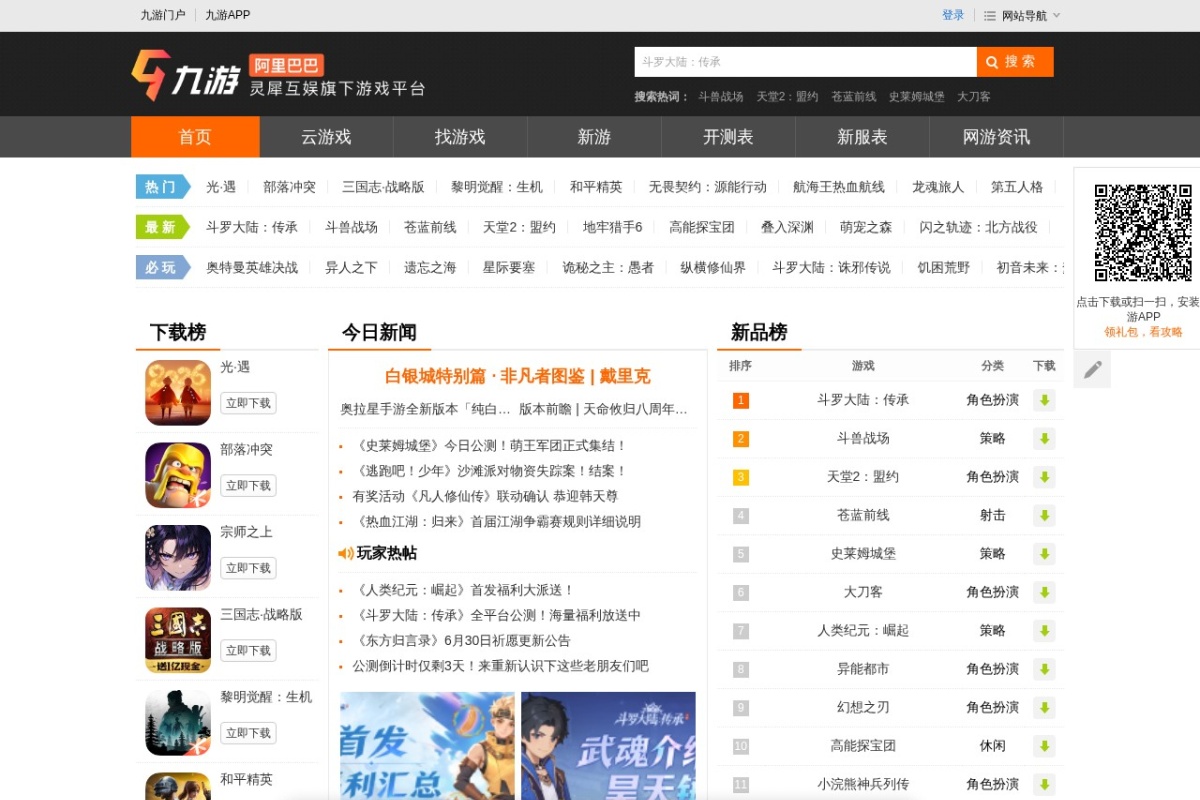1200x800 pixels.
Task: Click the 必玩 category label
Action: (162, 268)
